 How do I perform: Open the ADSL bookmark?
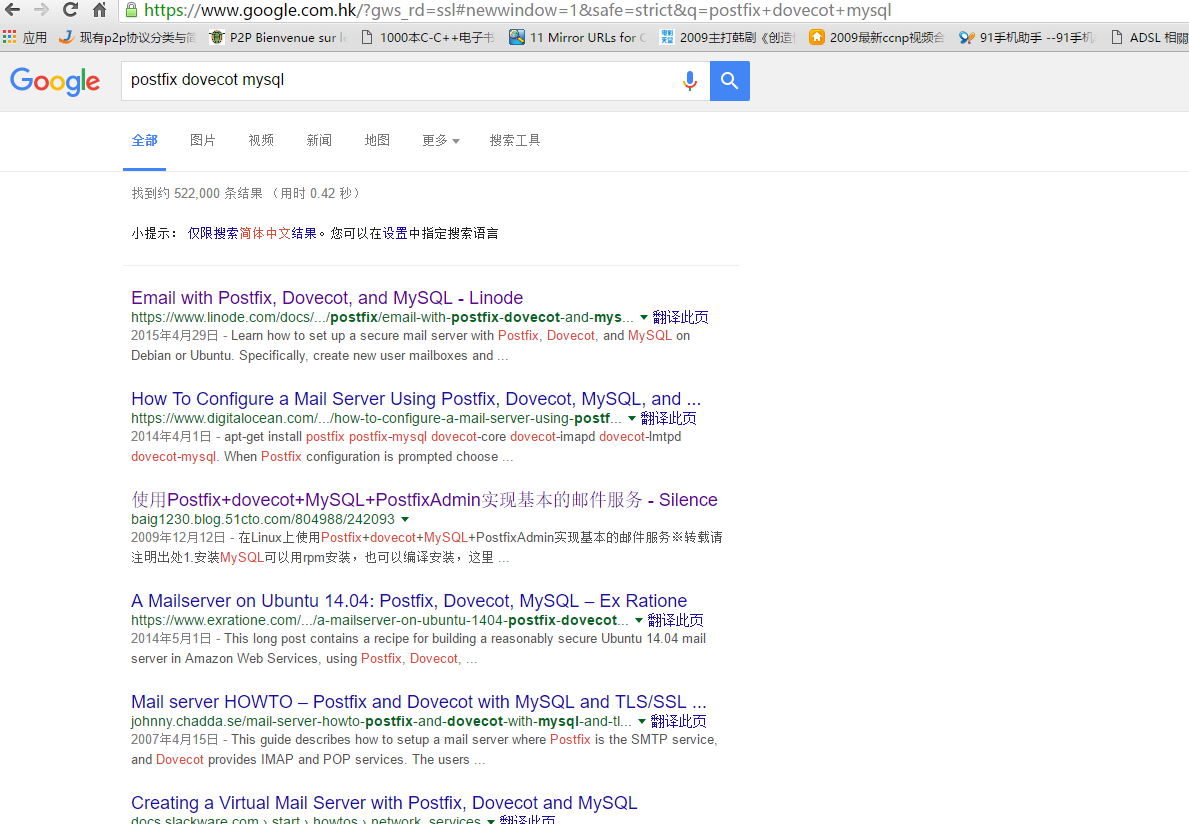point(1149,37)
